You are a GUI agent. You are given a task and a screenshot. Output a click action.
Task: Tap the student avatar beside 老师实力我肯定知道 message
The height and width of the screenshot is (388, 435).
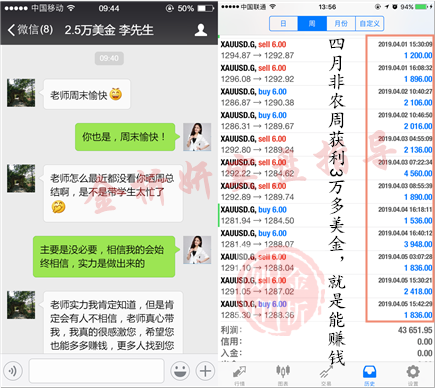pyautogui.click(x=21, y=305)
